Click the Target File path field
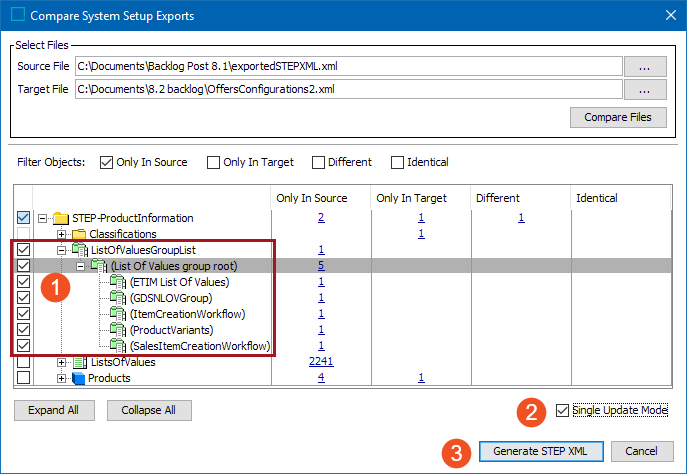 click(x=348, y=90)
